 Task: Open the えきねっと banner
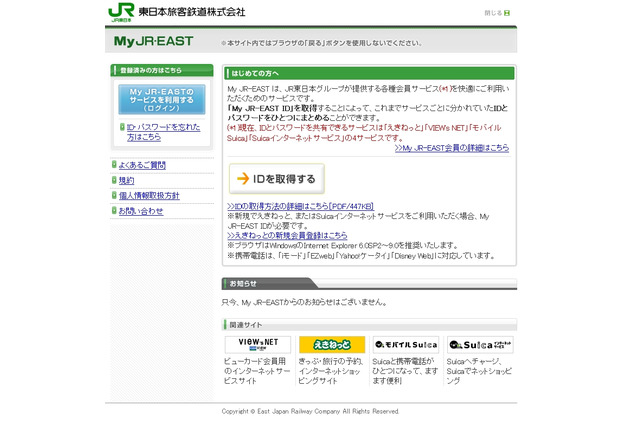click(331, 345)
